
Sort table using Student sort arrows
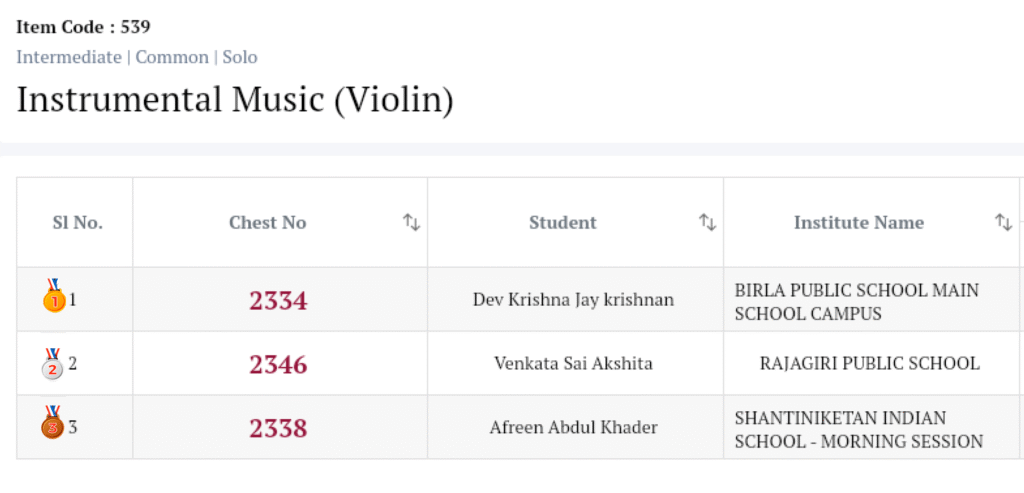(x=707, y=222)
